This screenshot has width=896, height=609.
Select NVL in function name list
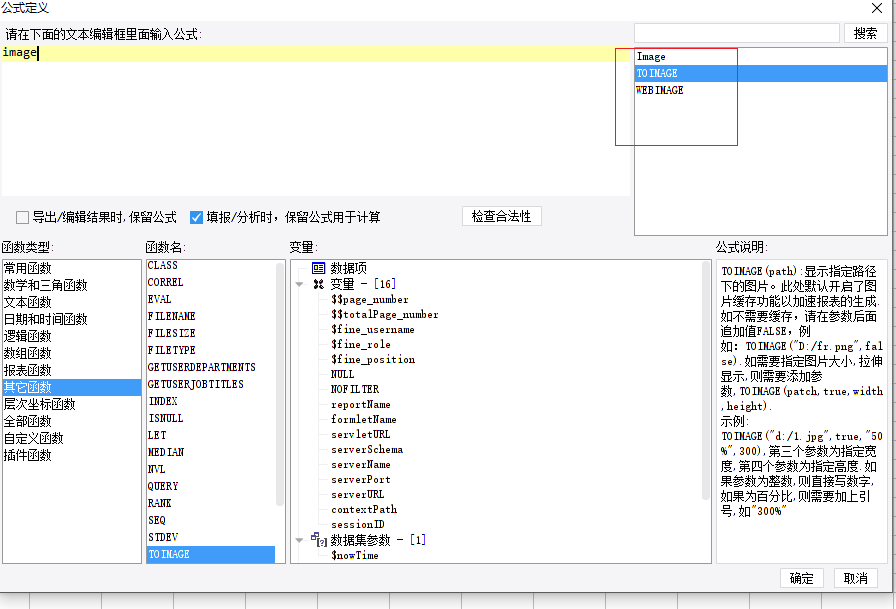coord(211,469)
